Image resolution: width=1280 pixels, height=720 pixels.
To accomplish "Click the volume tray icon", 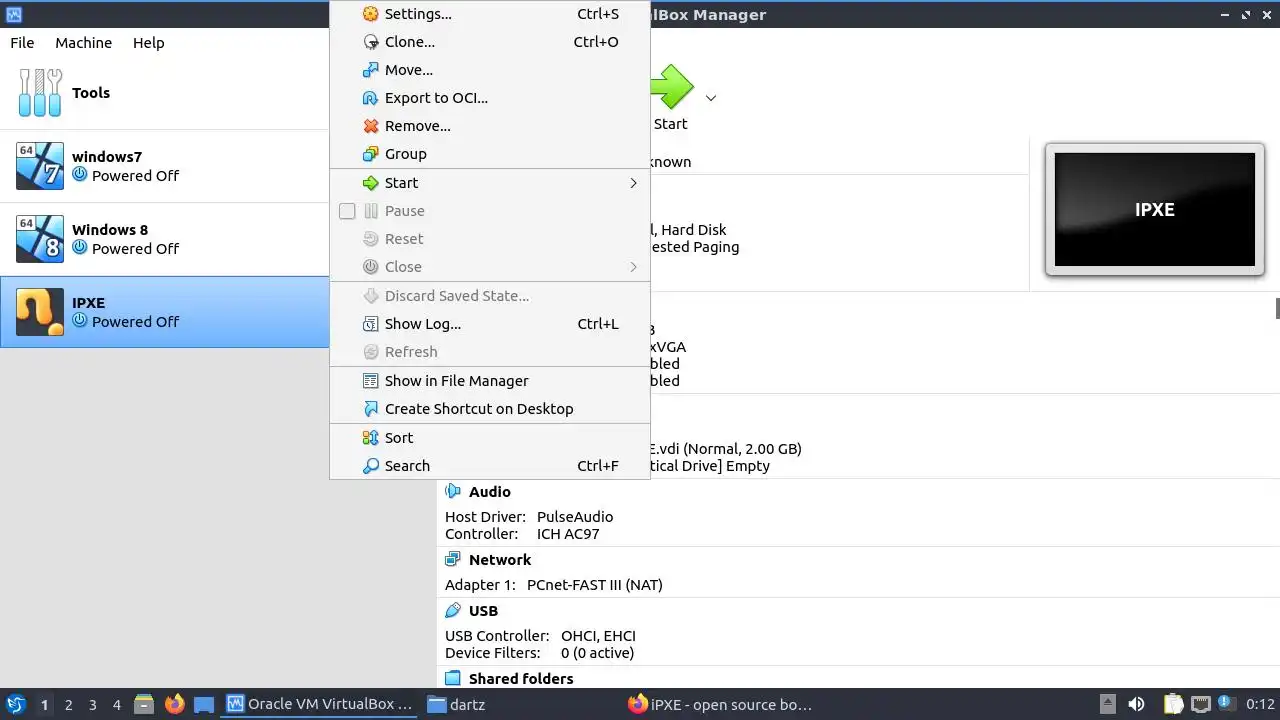I will [x=1136, y=705].
